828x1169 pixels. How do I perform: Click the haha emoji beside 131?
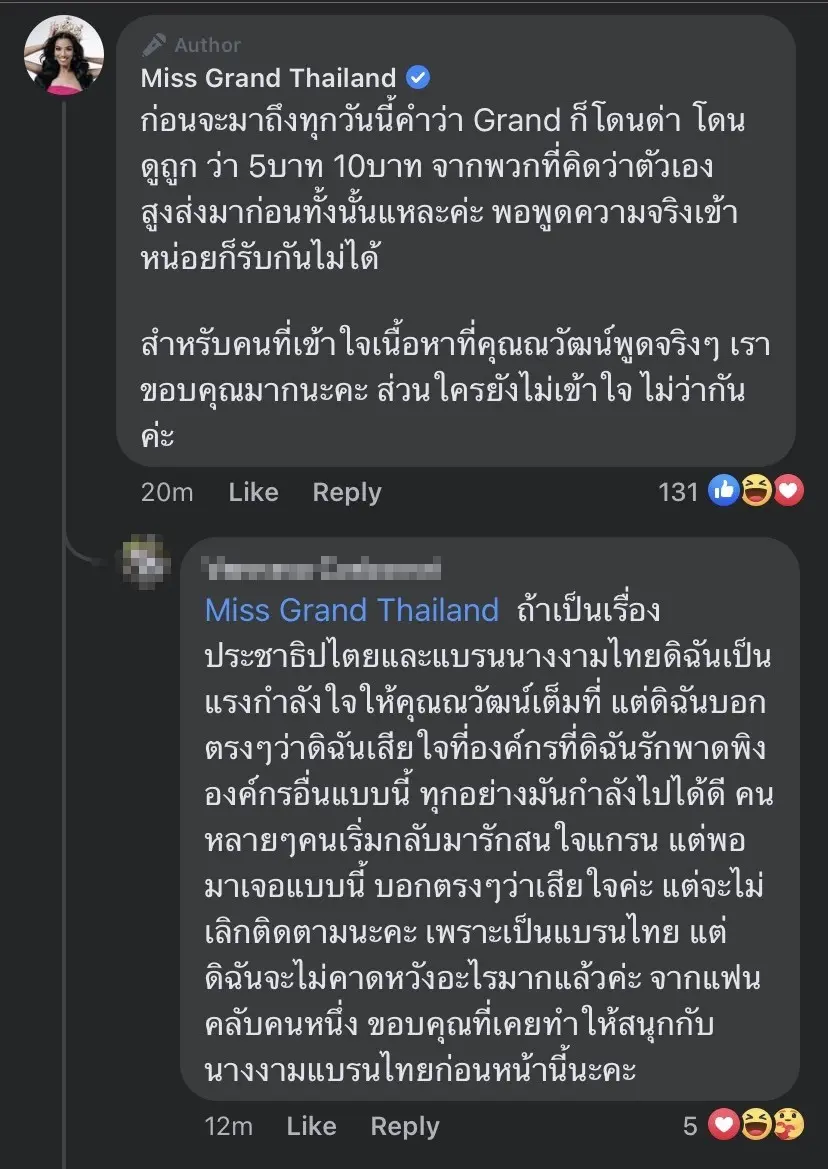point(755,491)
